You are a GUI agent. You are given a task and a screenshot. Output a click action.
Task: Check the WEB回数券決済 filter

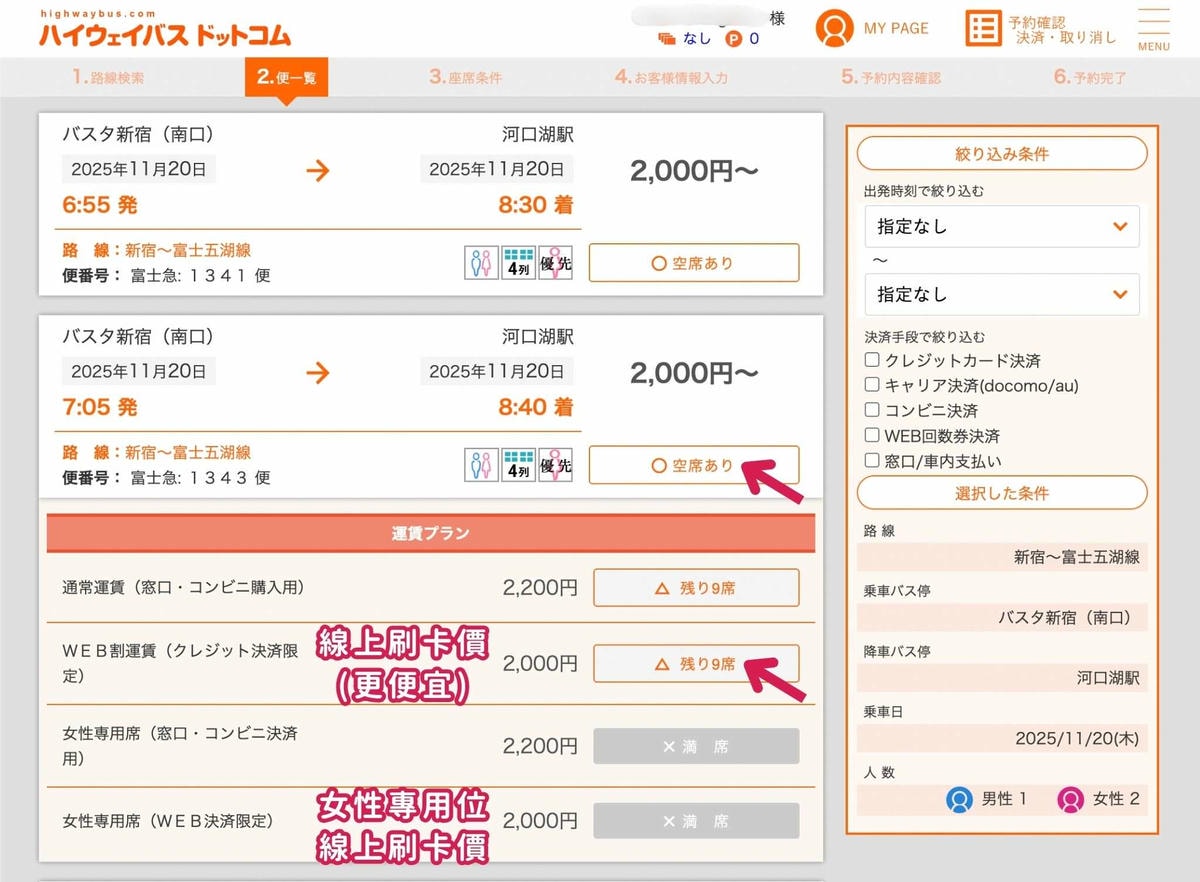[872, 436]
